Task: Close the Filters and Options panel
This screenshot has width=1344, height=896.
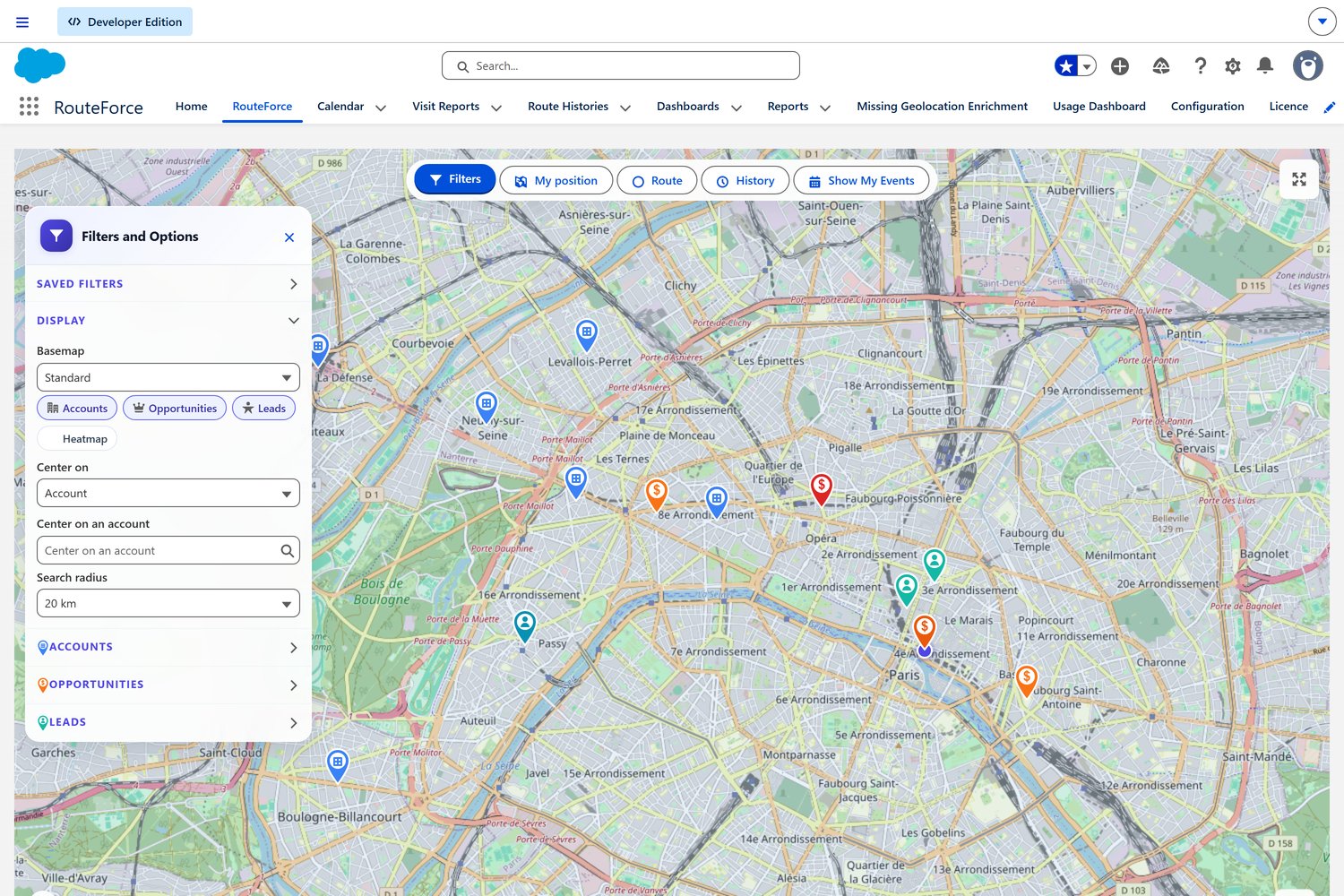Action: pos(289,237)
